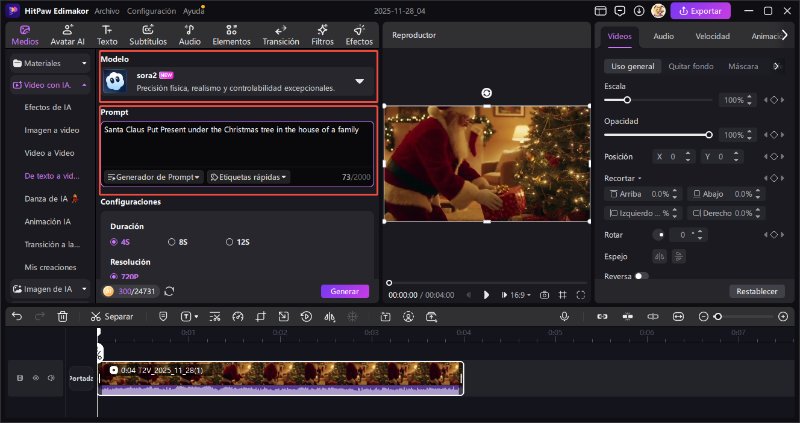Click the Exportar button

701,11
